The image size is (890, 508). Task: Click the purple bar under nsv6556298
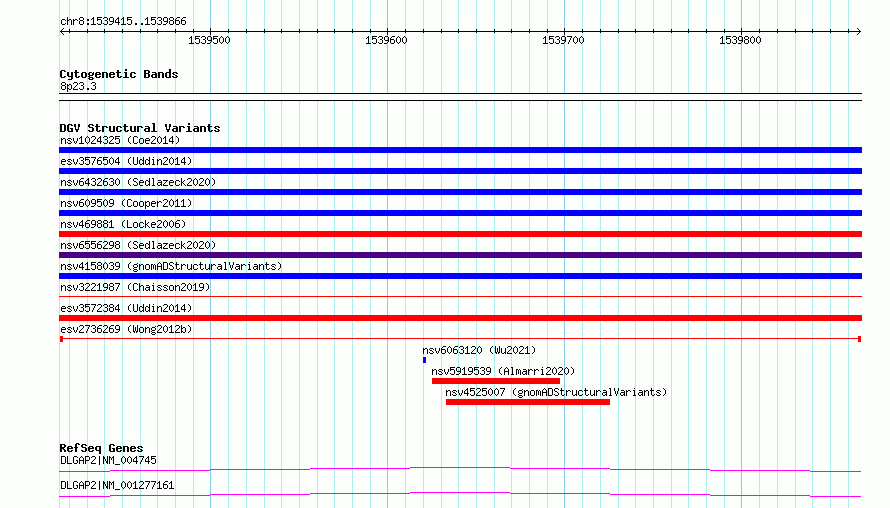(460, 255)
